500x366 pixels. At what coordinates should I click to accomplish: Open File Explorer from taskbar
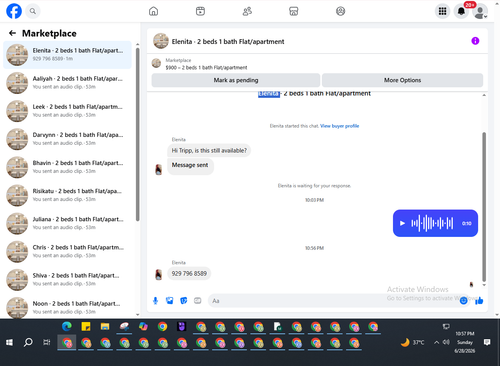pos(105,327)
